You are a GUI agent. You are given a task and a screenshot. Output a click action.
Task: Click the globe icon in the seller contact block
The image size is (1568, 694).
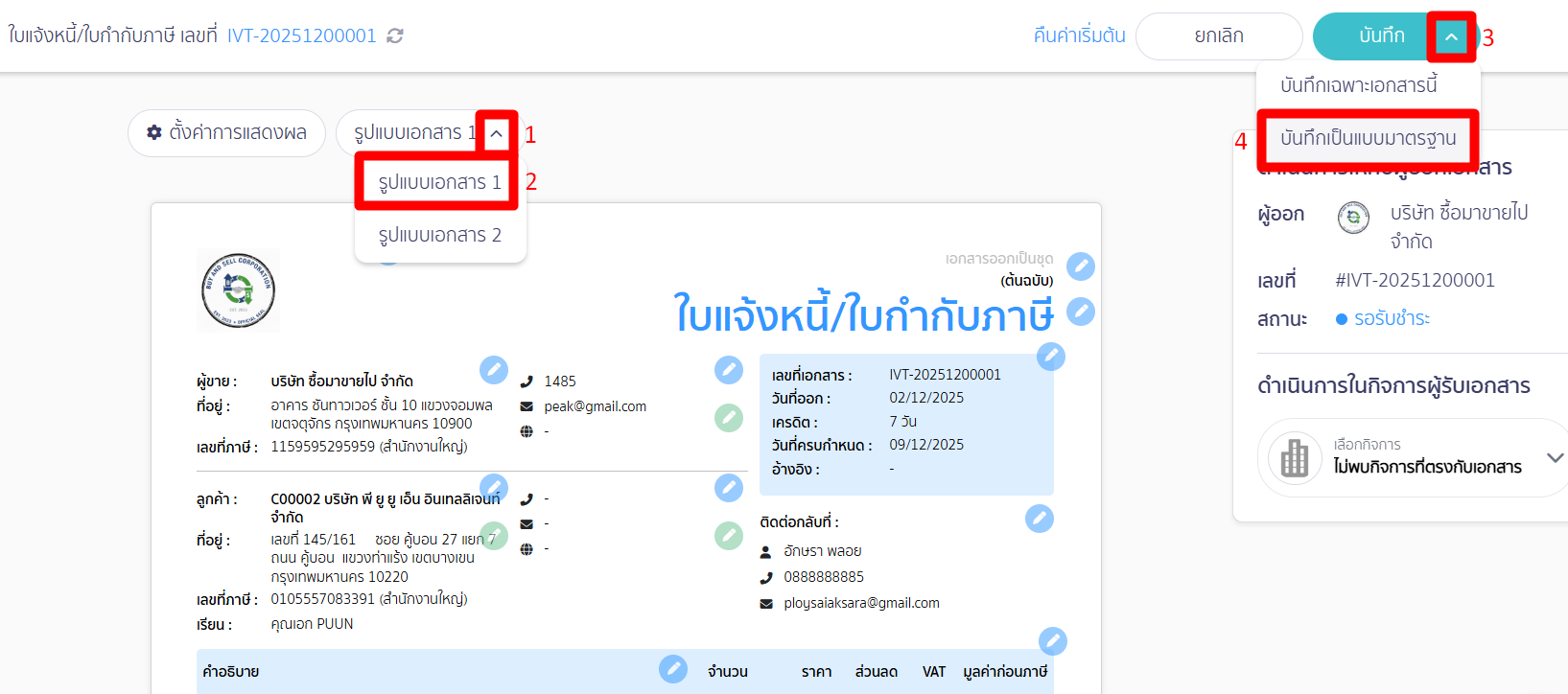point(527,431)
